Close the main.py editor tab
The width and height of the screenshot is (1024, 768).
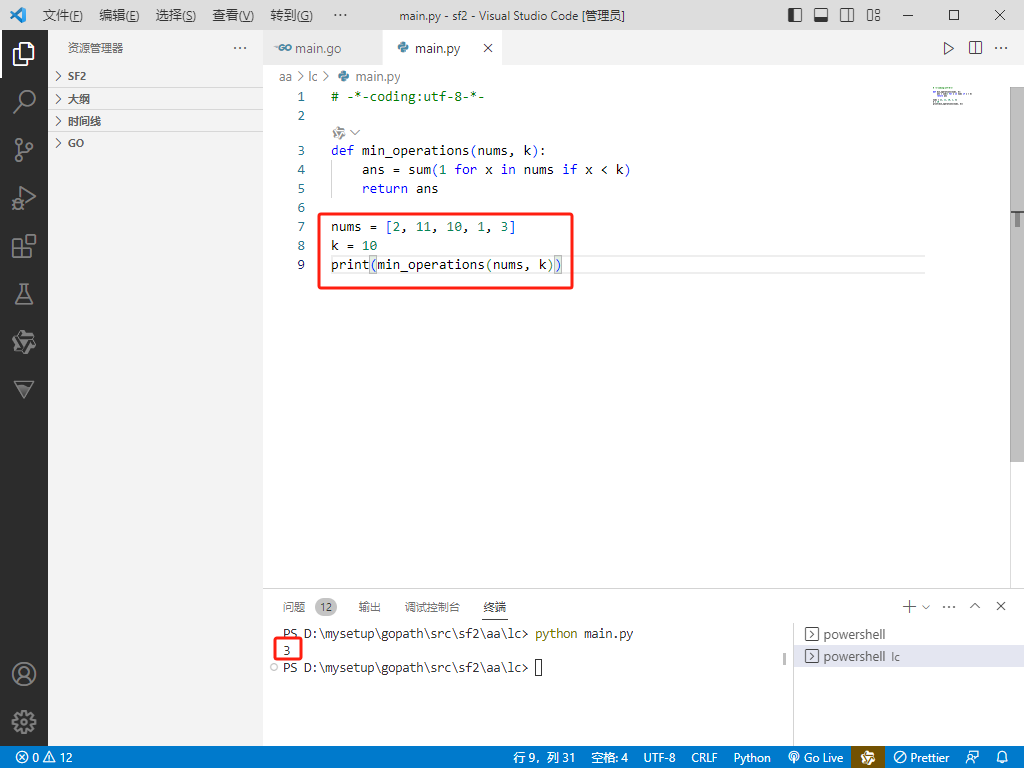488,48
